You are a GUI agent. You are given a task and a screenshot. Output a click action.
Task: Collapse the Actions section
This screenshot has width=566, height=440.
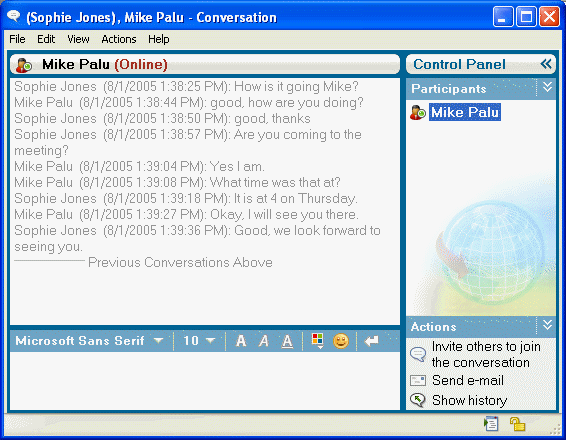[548, 325]
